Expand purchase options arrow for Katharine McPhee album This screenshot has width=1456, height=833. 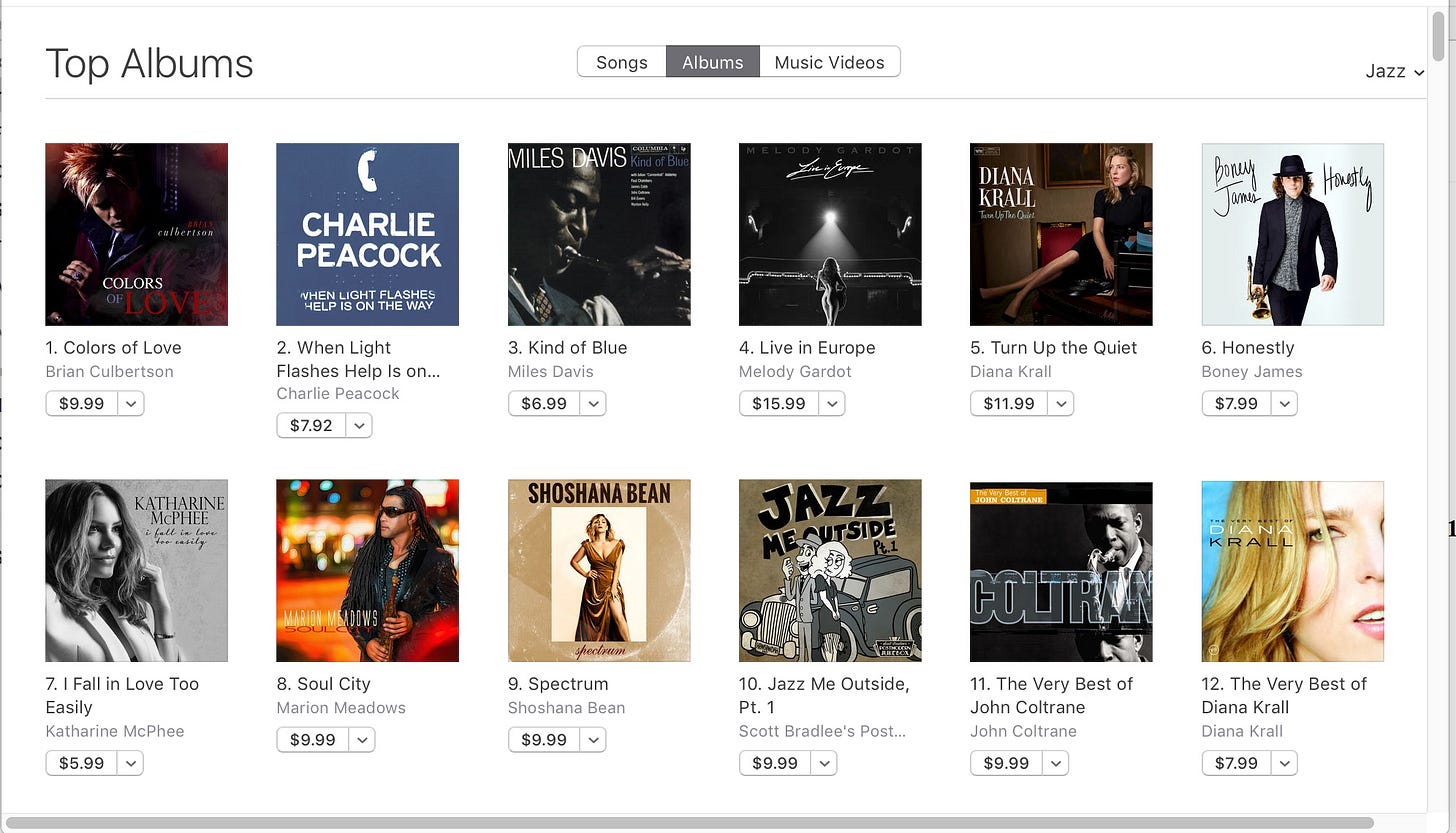[131, 763]
